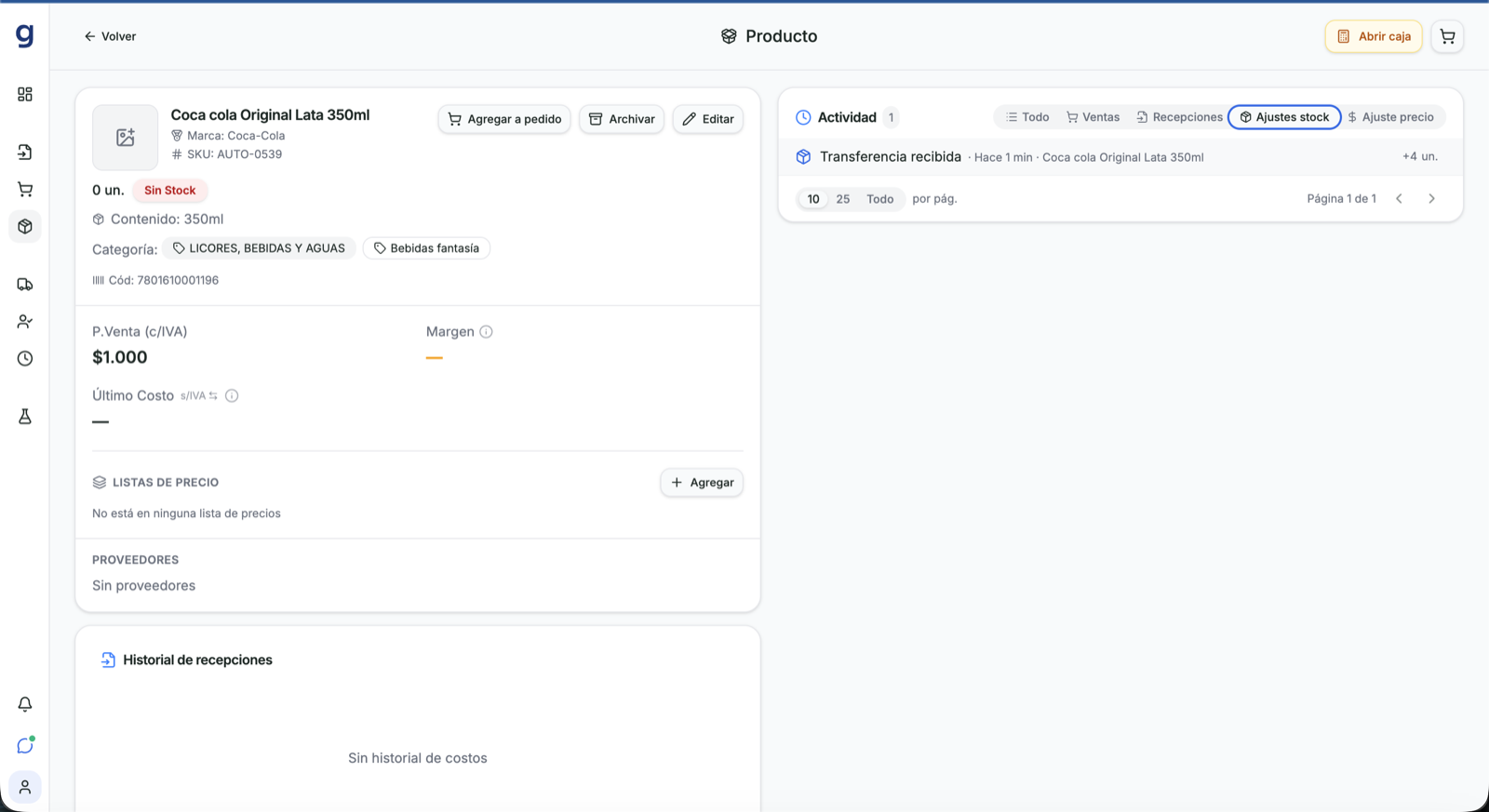
Task: Select the Todo activity filter
Action: tap(1026, 117)
